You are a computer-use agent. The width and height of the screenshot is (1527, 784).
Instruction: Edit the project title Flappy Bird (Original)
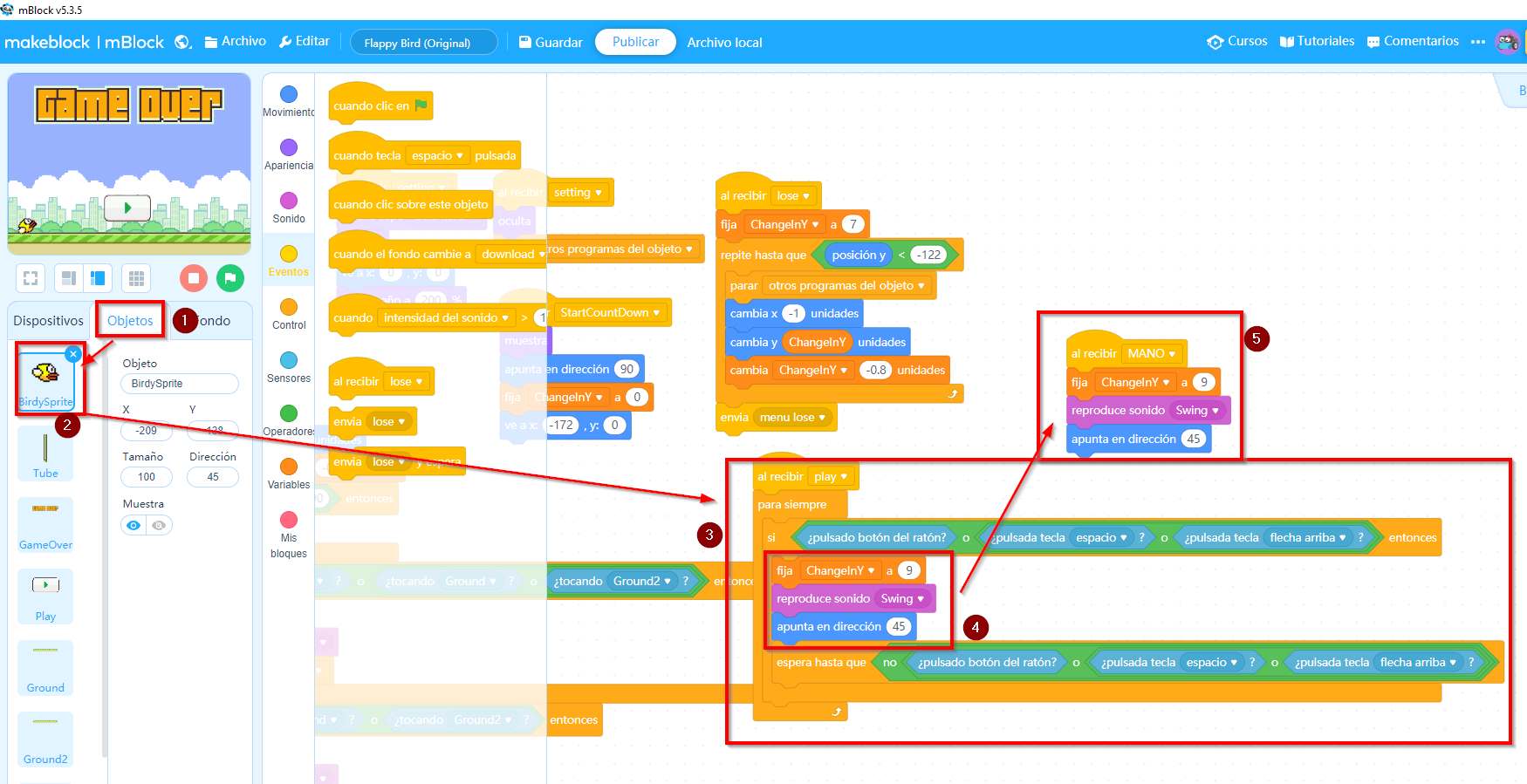[x=424, y=43]
